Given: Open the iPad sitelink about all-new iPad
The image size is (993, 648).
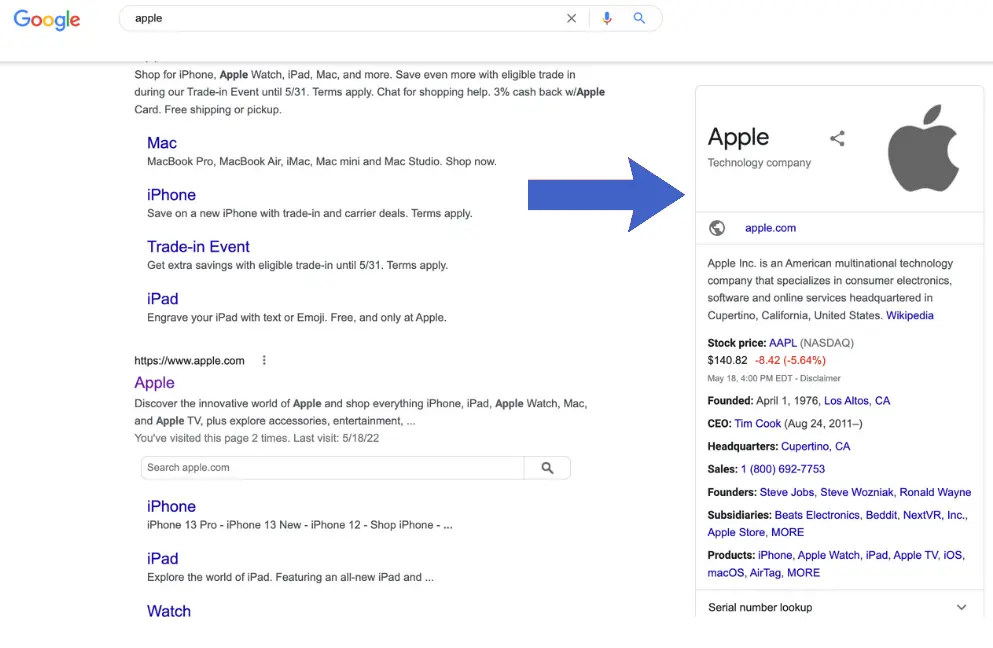Looking at the screenshot, I should coord(163,559).
